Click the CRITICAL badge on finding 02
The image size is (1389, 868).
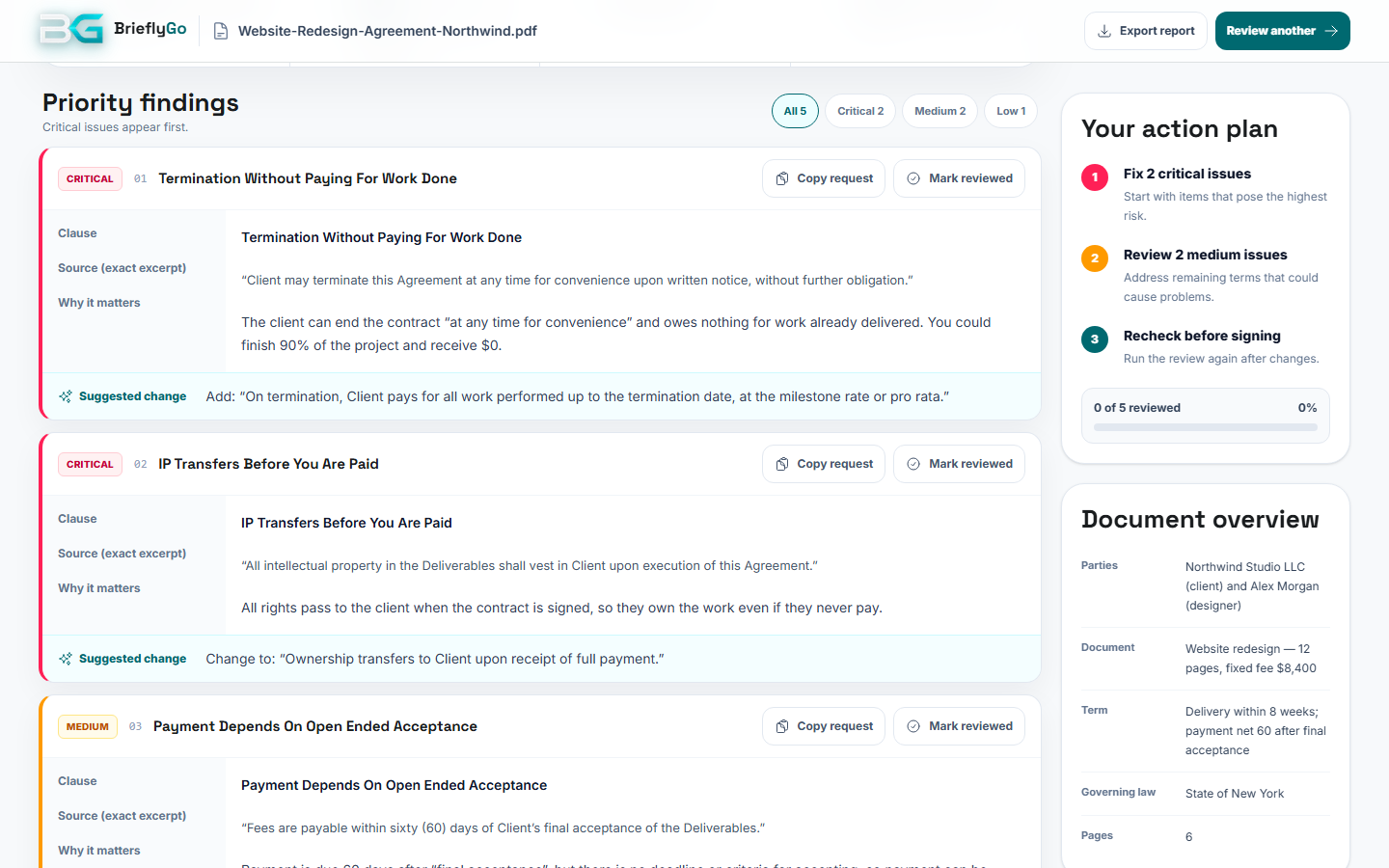click(90, 464)
